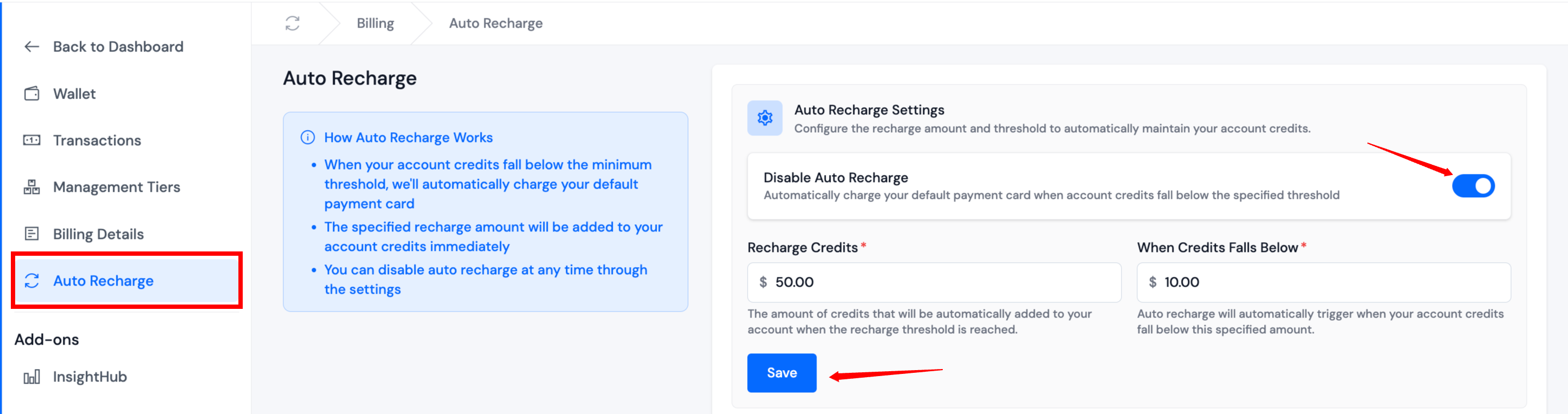1568x414 pixels.
Task: Navigate to Billing Details from sidebar
Action: coord(98,233)
